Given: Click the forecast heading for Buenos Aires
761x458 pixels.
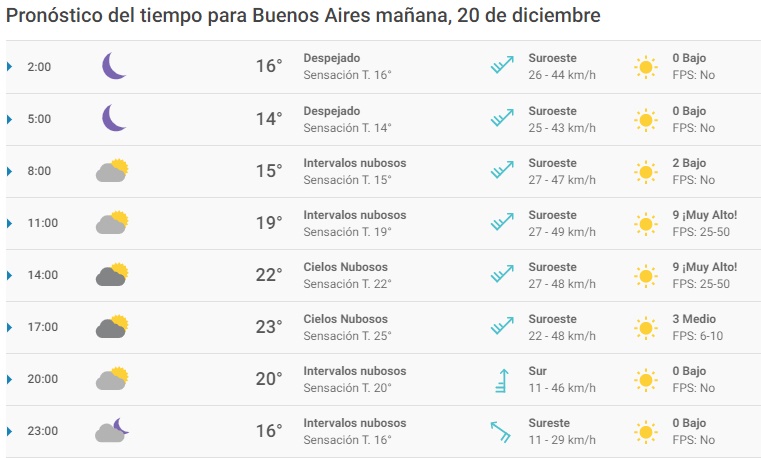Looking at the screenshot, I should (304, 17).
